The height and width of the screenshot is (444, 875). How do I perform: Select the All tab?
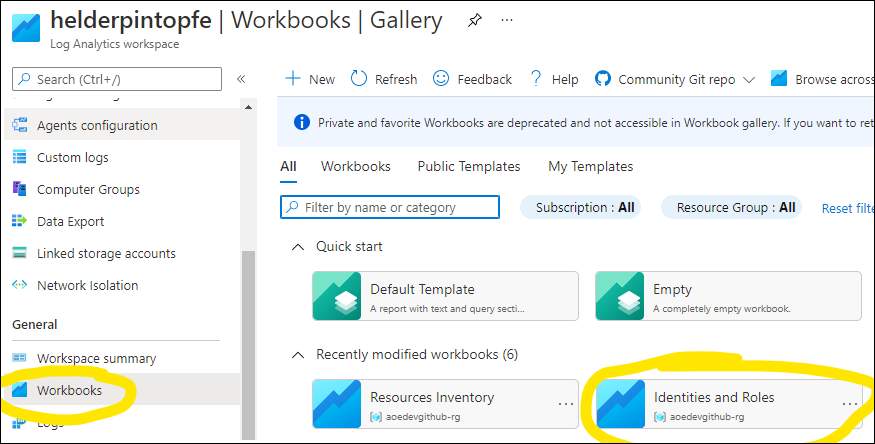point(289,166)
